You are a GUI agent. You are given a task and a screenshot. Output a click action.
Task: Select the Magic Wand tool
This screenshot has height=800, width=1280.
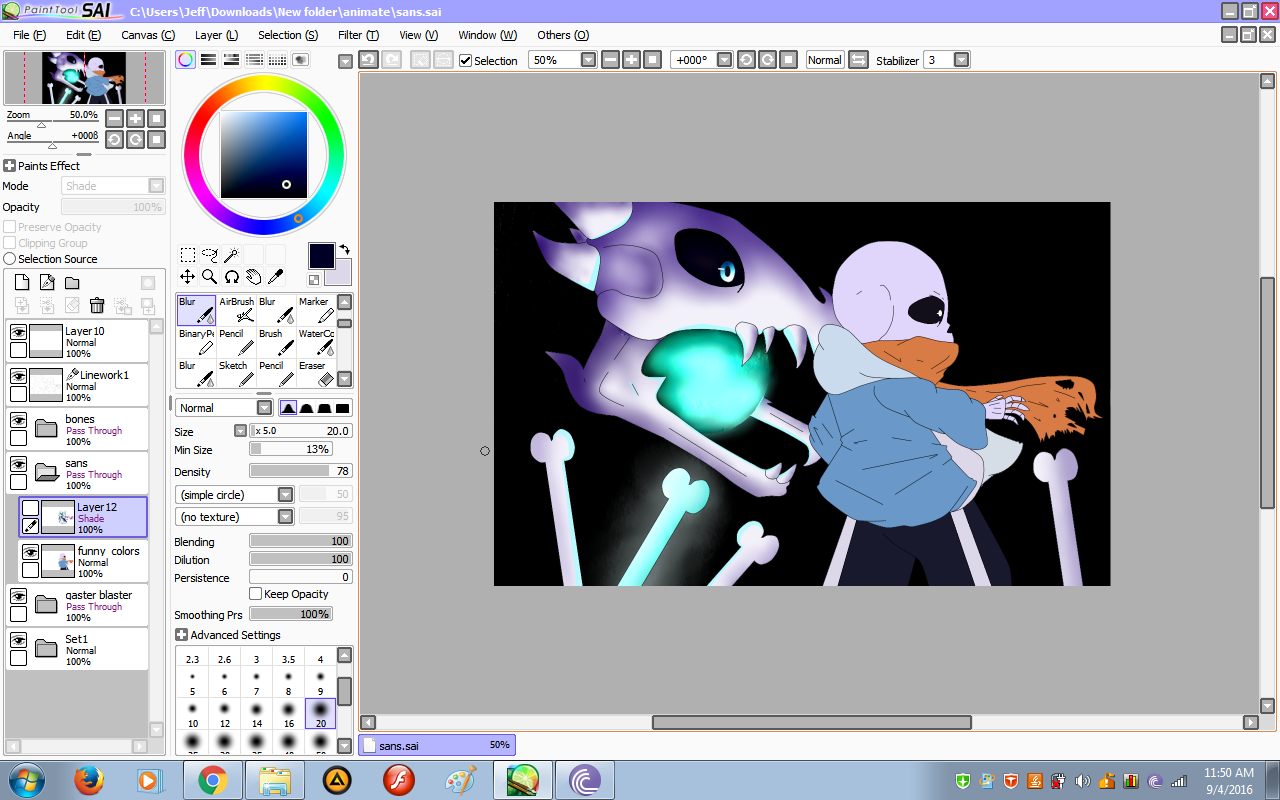click(x=231, y=255)
